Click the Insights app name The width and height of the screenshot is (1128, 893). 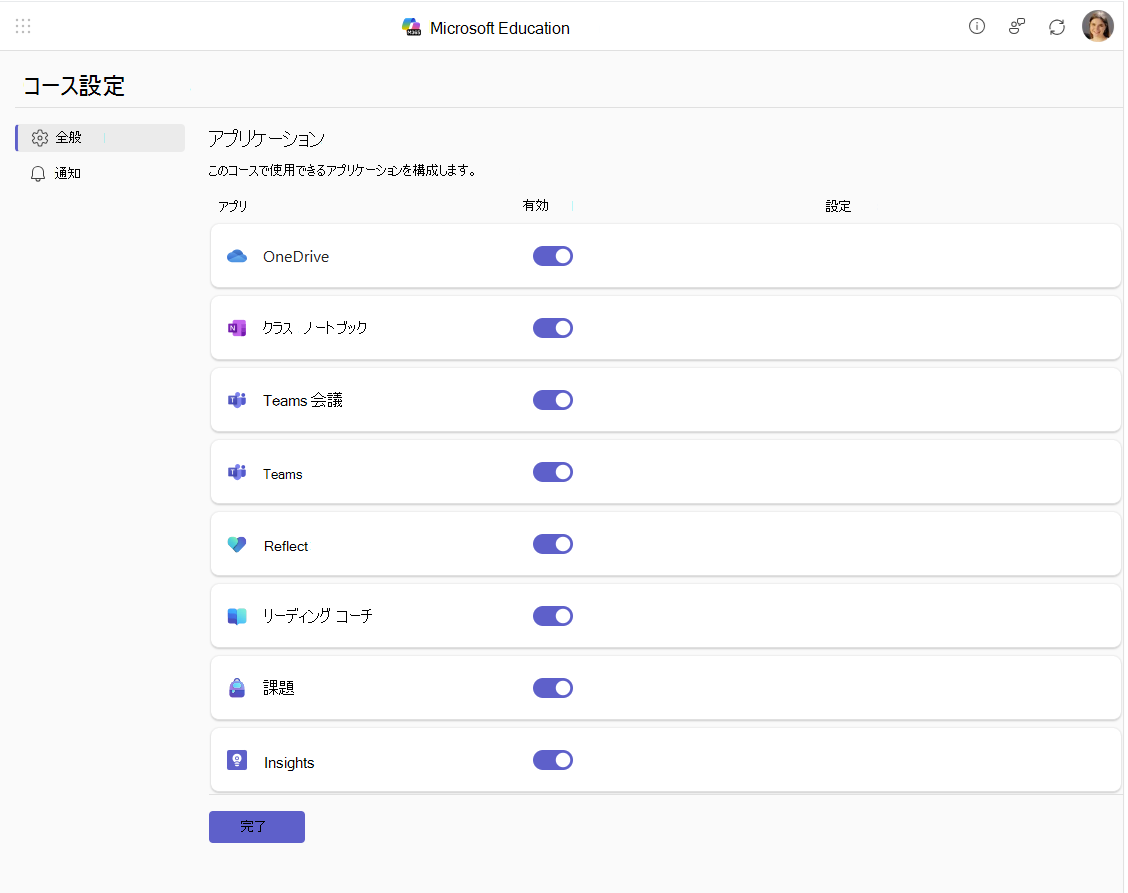click(x=288, y=763)
